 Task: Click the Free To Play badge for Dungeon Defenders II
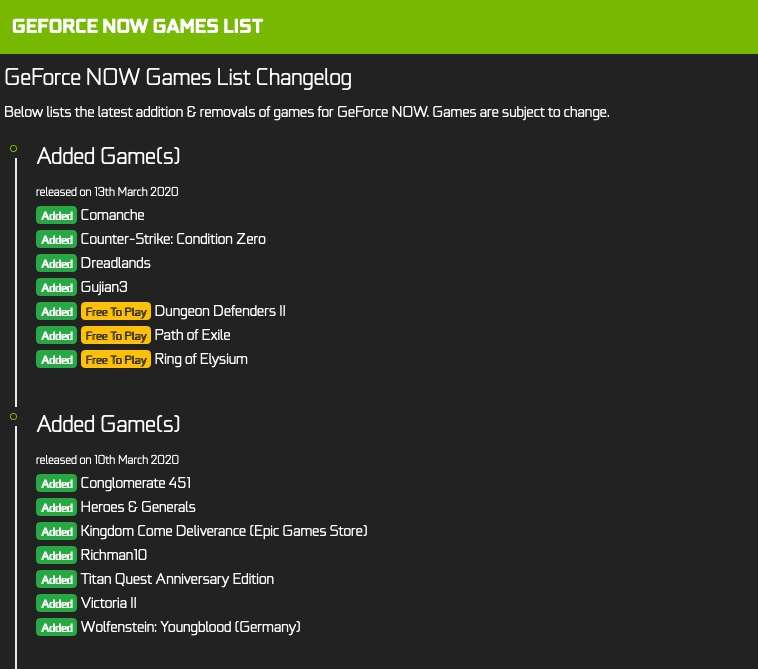tap(116, 311)
